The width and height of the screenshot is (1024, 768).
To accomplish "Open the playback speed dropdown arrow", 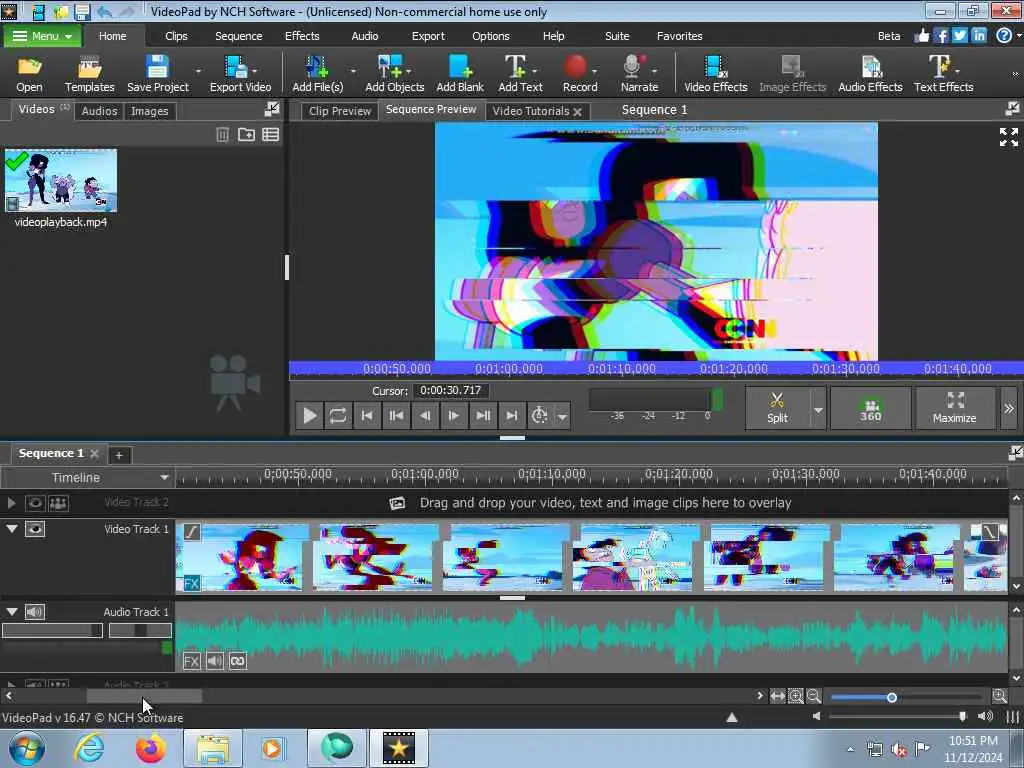I will [562, 417].
